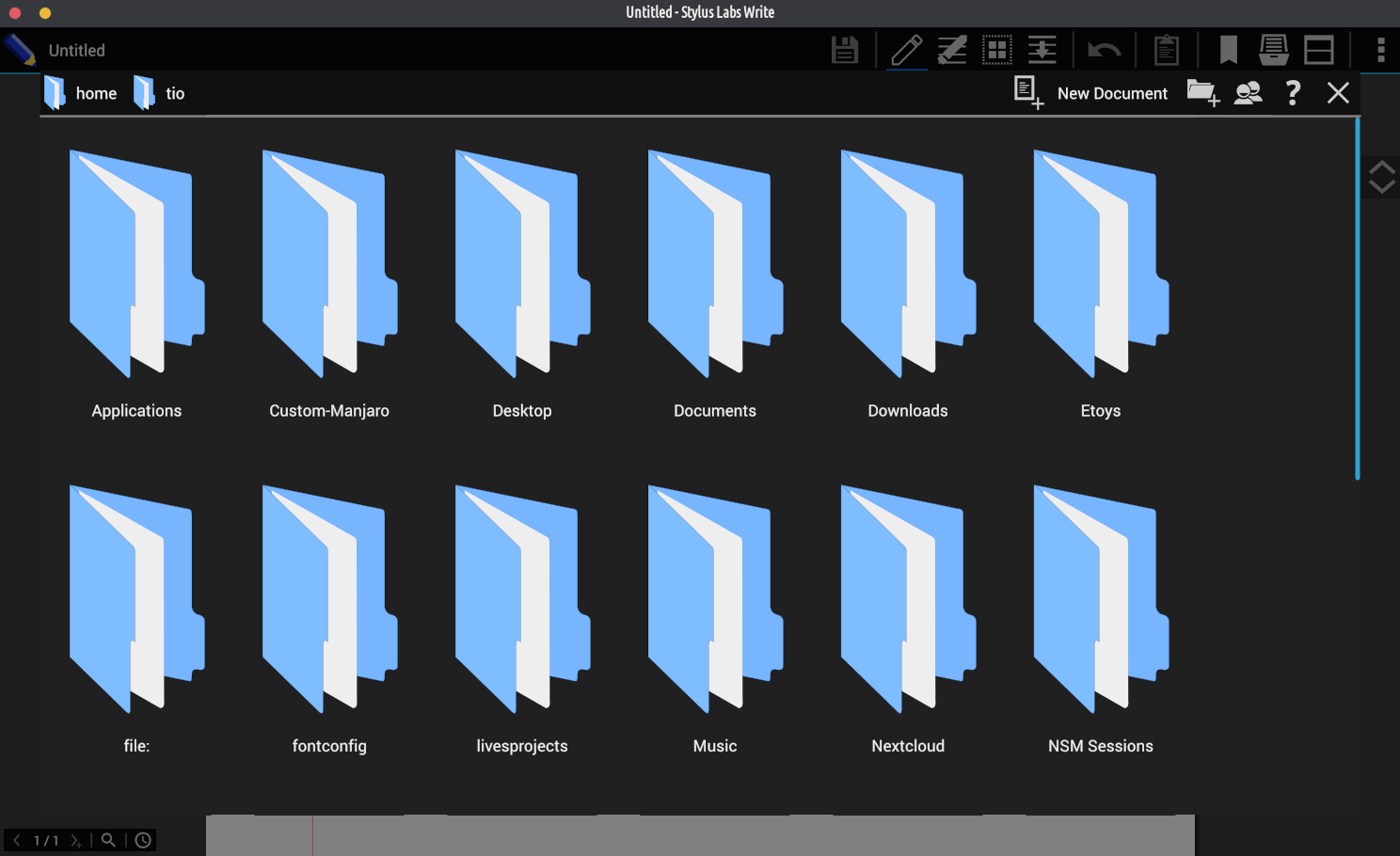The width and height of the screenshot is (1400, 856).
Task: Open the clock history icon in status bar
Action: [143, 840]
